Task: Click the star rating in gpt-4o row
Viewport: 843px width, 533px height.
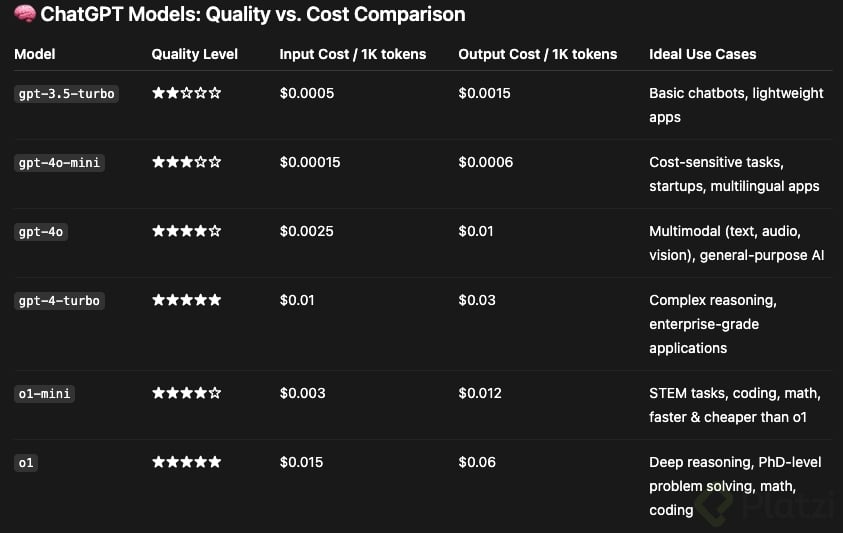Action: click(187, 231)
